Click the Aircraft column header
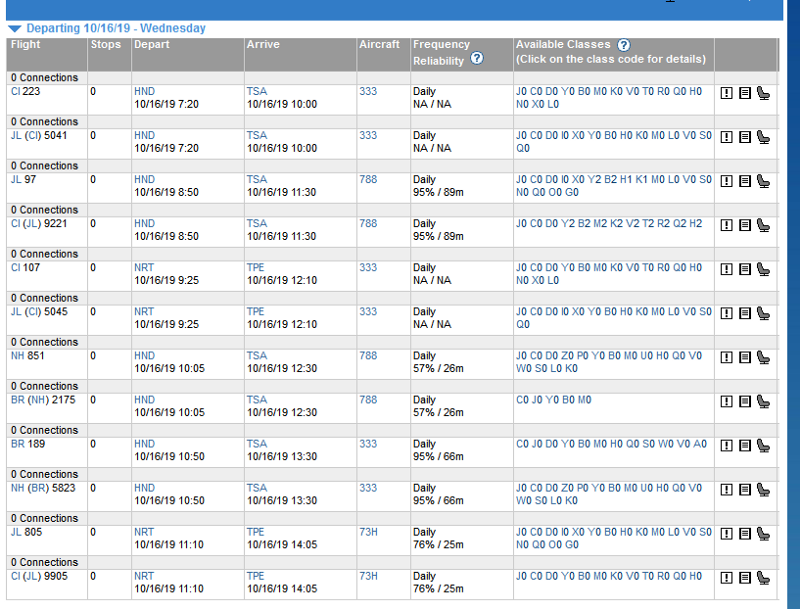Screen dimensions: 800x609 pos(380,44)
